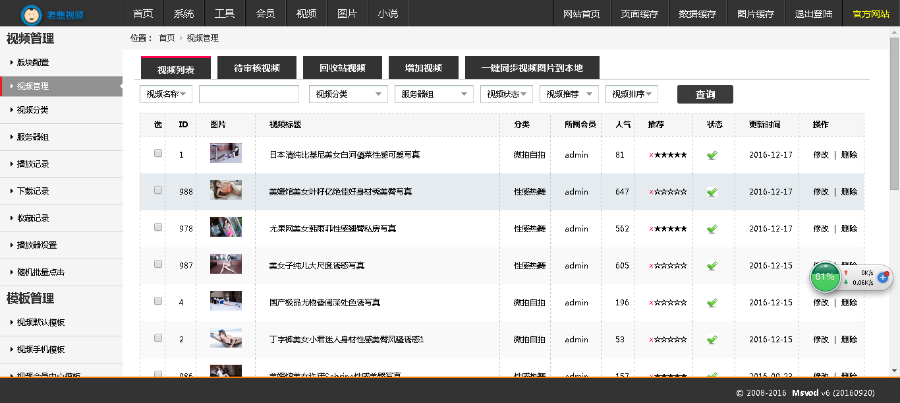
Task: Click the green 61% floating speed widget
Action: pos(825,277)
